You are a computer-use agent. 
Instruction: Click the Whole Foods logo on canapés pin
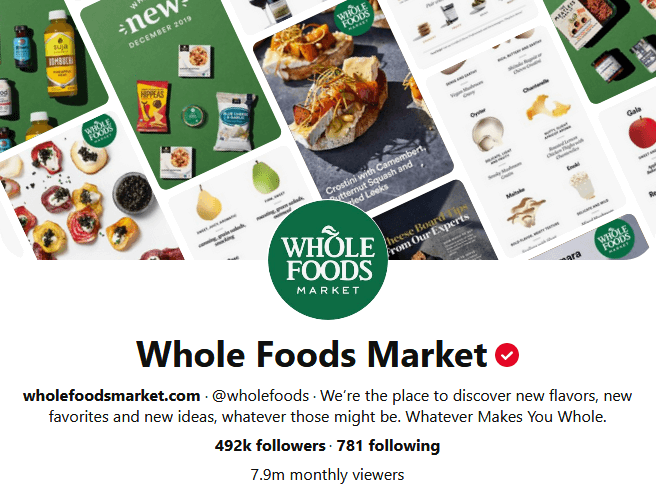click(x=99, y=131)
